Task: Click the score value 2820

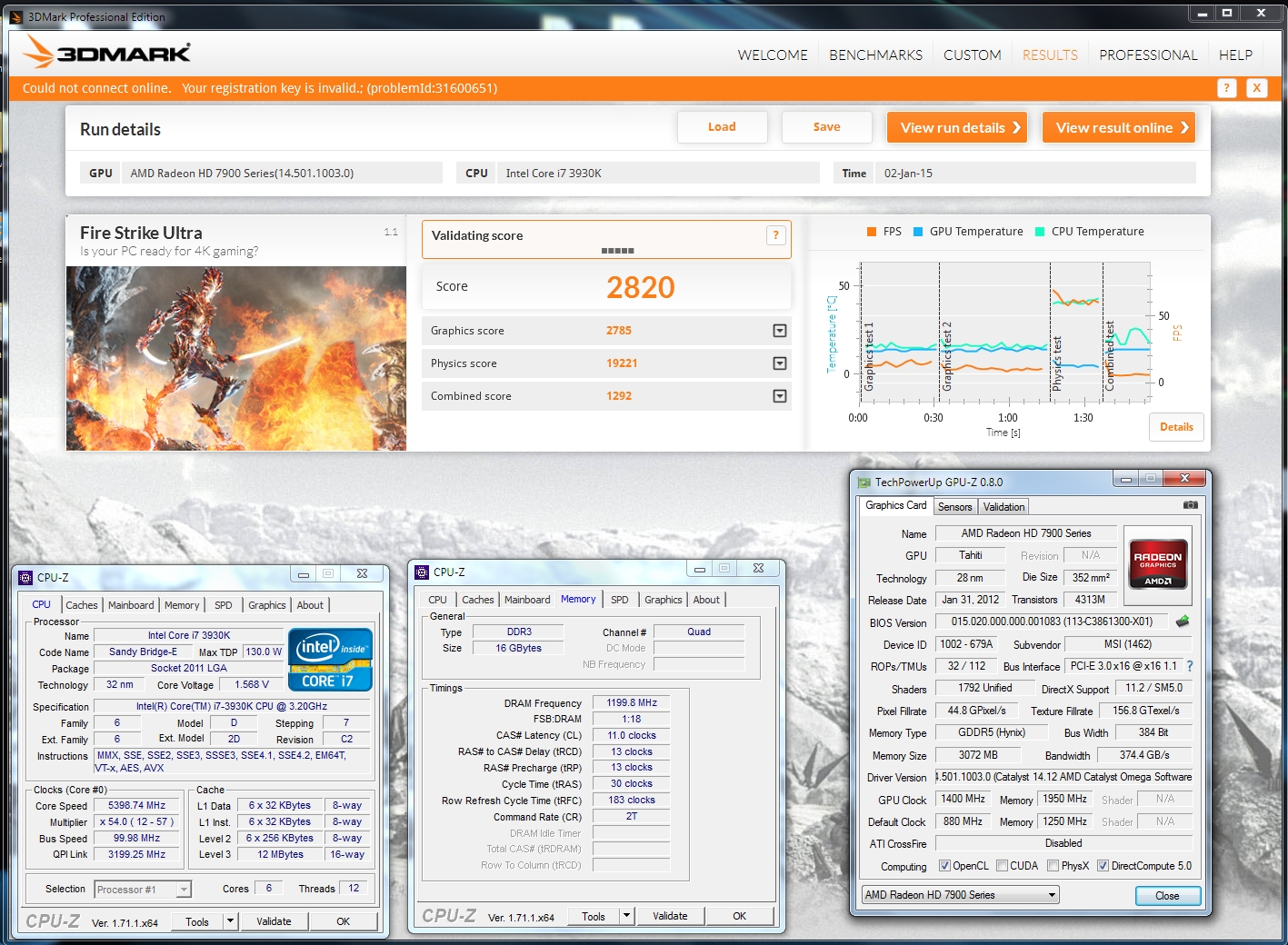Action: pyautogui.click(x=641, y=287)
